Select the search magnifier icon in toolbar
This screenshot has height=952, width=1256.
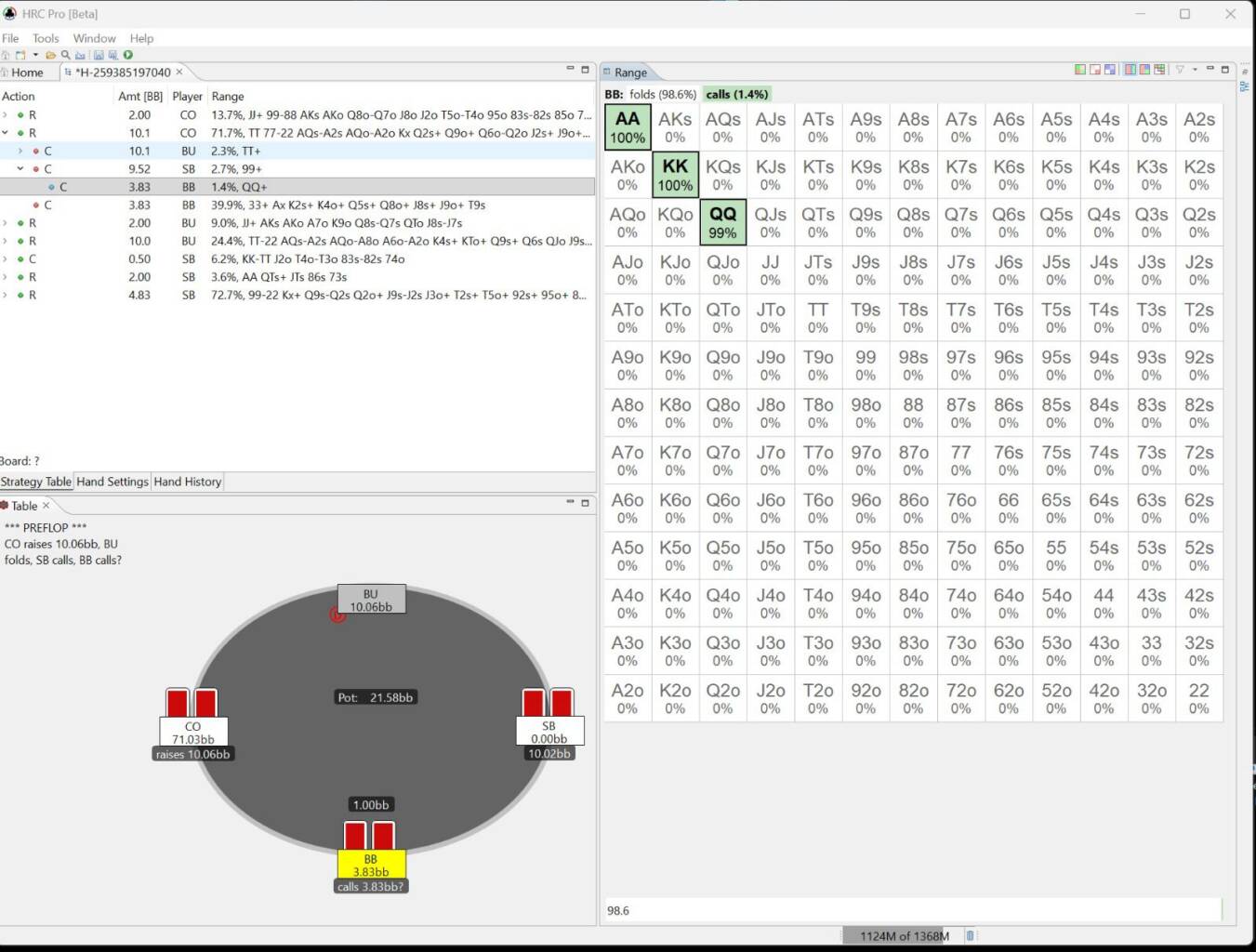pyautogui.click(x=65, y=55)
